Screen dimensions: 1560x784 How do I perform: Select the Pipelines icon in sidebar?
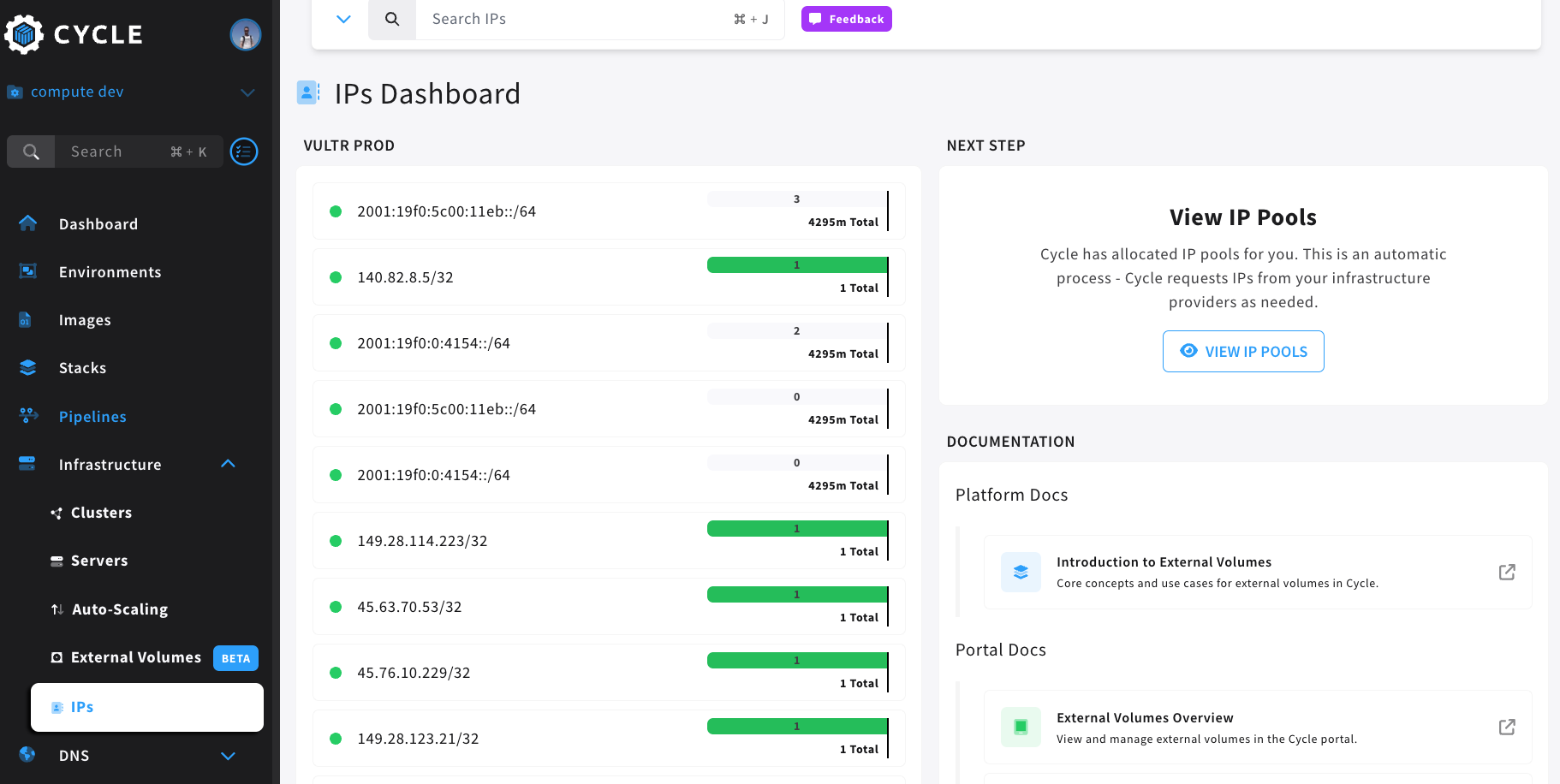[28, 416]
